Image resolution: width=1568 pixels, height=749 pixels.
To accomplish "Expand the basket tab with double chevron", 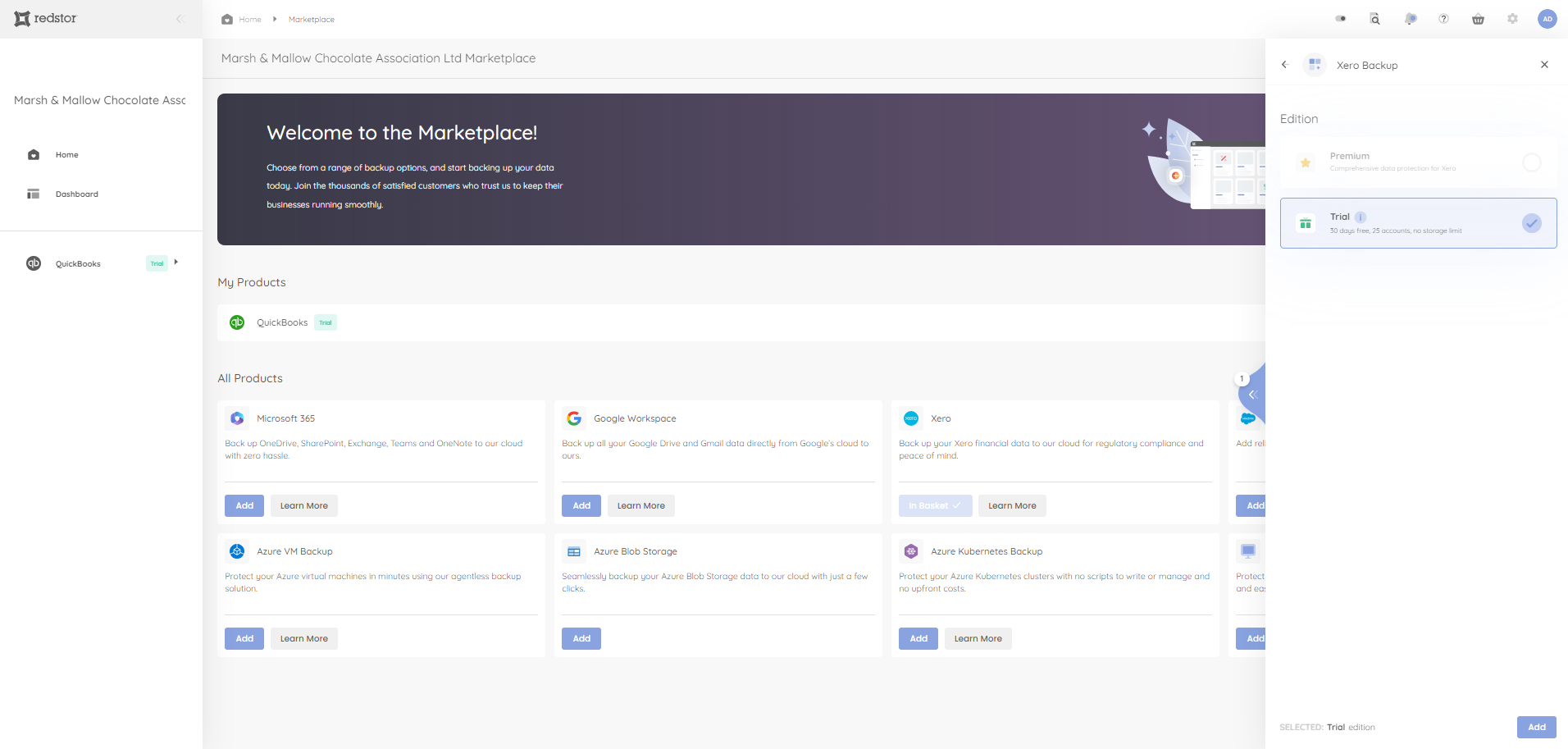I will [1252, 395].
